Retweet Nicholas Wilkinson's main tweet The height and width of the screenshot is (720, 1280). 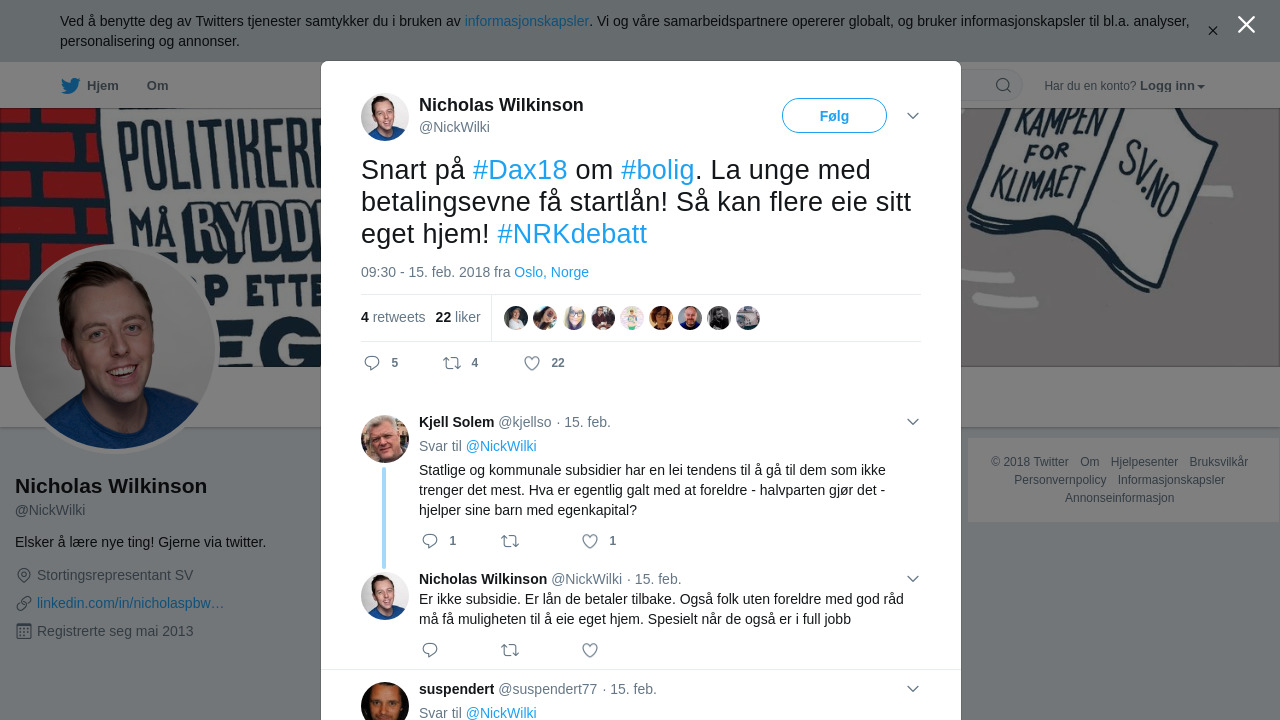452,363
